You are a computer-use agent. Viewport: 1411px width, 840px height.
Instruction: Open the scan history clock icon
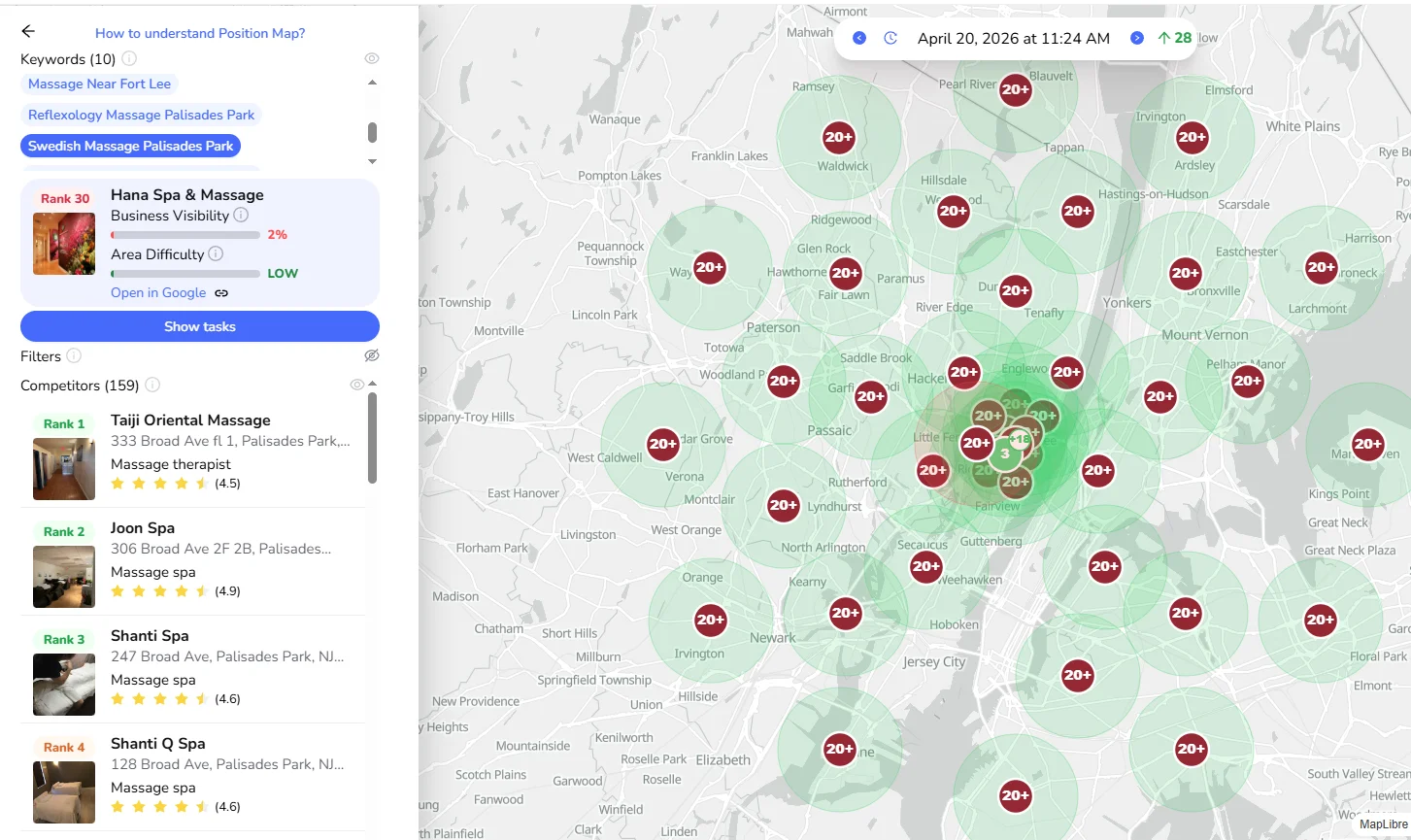890,38
